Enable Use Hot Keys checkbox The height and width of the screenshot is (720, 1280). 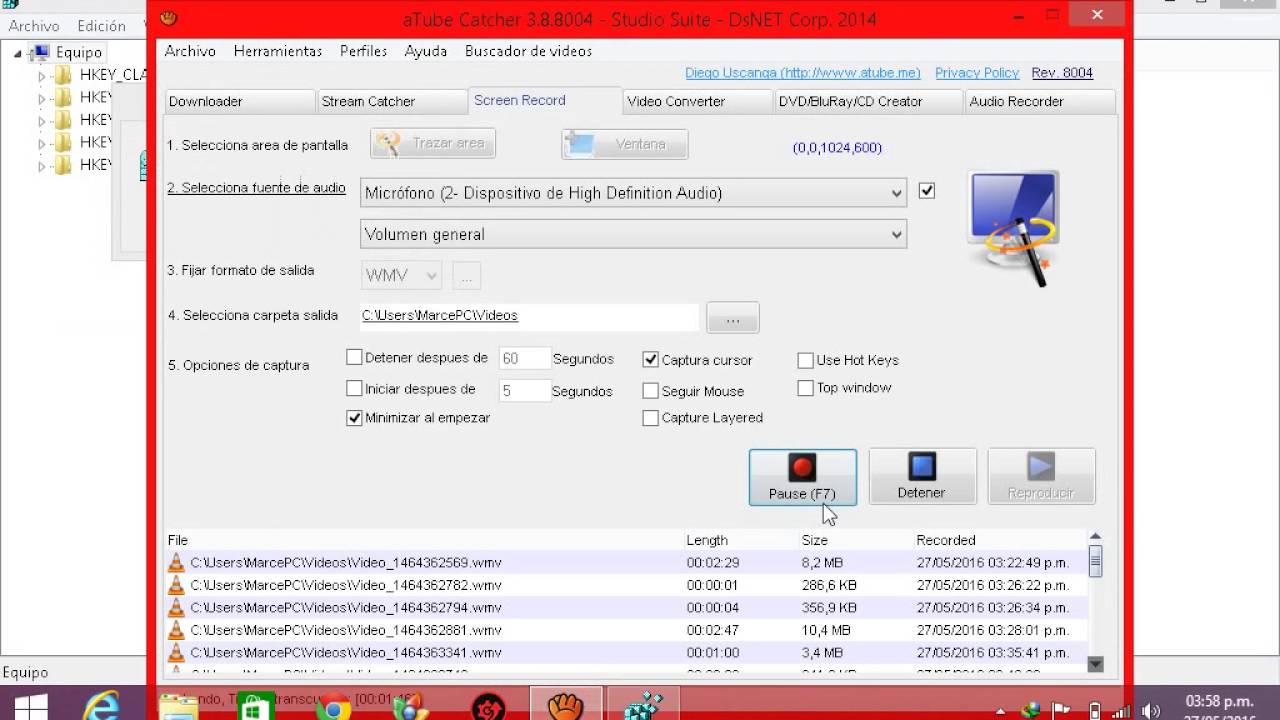805,360
